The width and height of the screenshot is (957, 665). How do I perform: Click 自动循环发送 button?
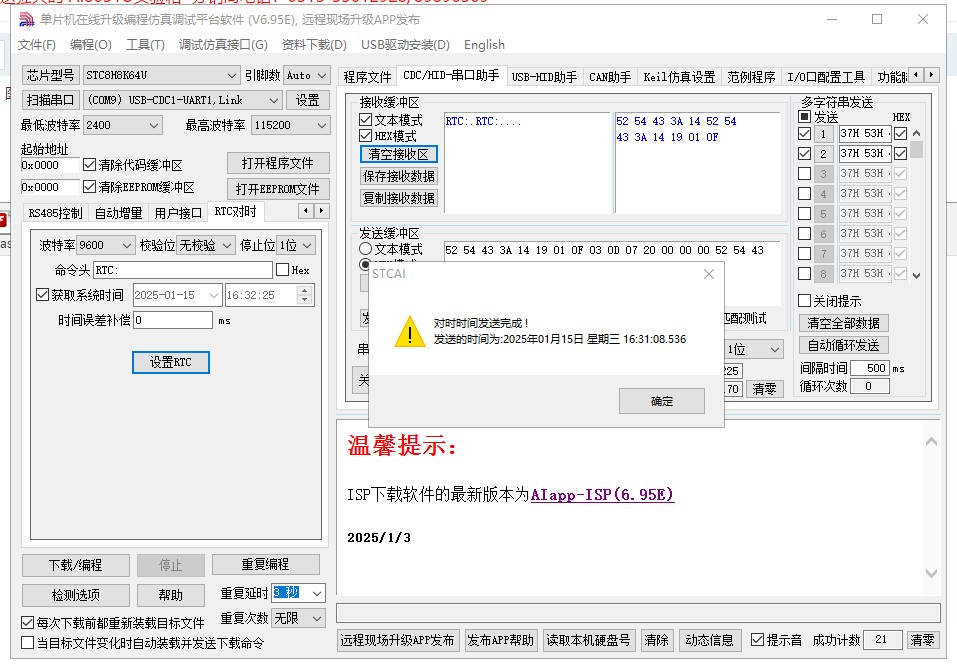point(843,345)
